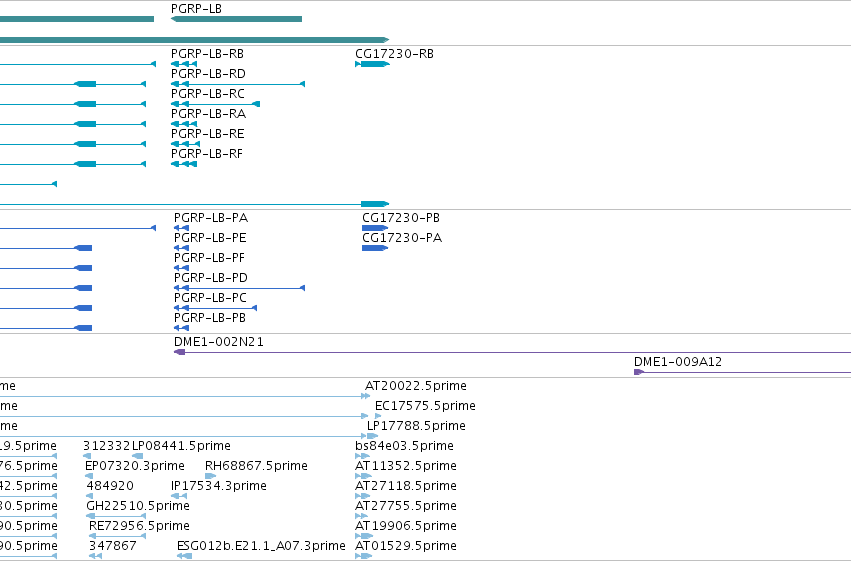This screenshot has width=851, height=561.
Task: Select the ESG012b.E21.1_A07.3prime EST label
Action: pyautogui.click(x=261, y=546)
